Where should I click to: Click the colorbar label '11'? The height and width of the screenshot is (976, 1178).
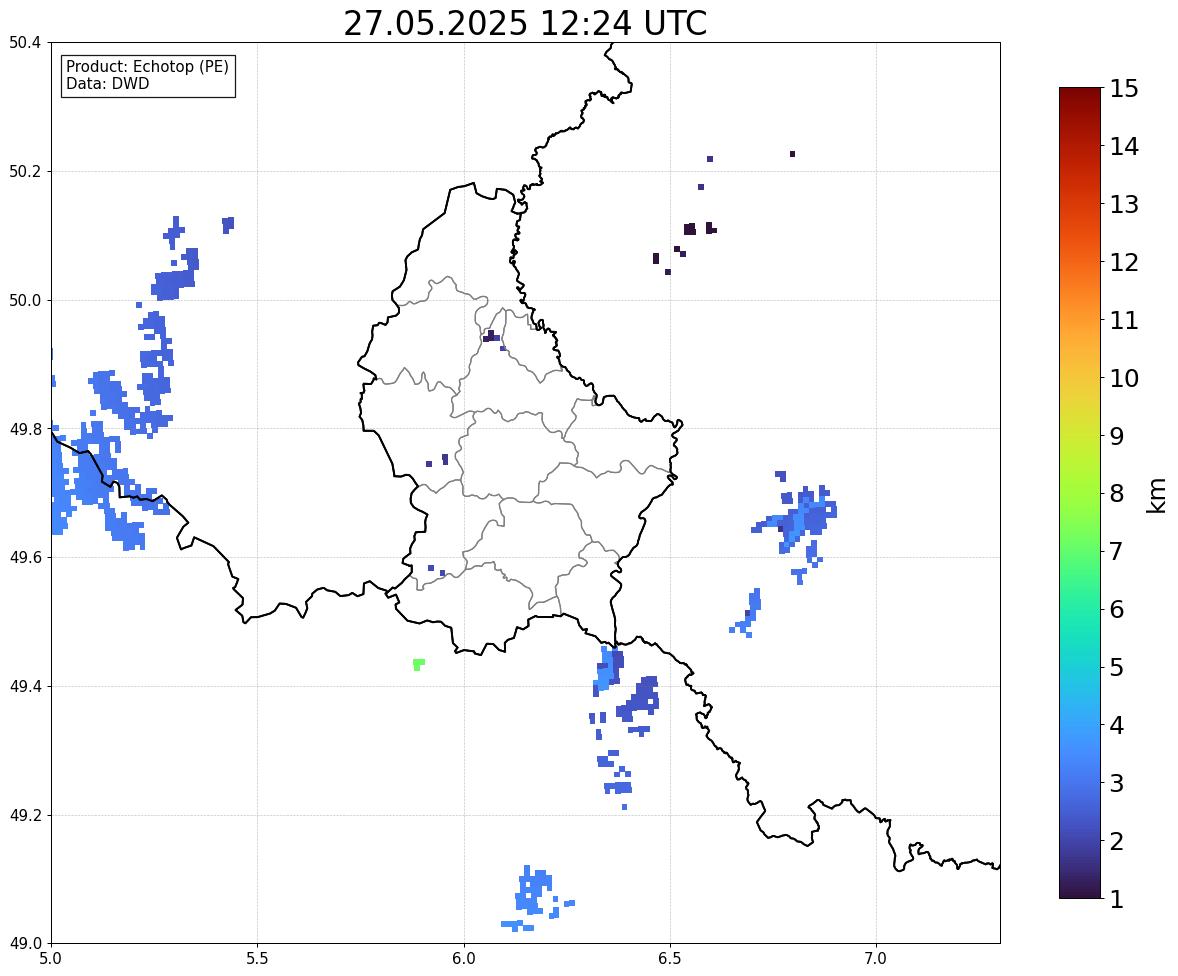point(1124,320)
